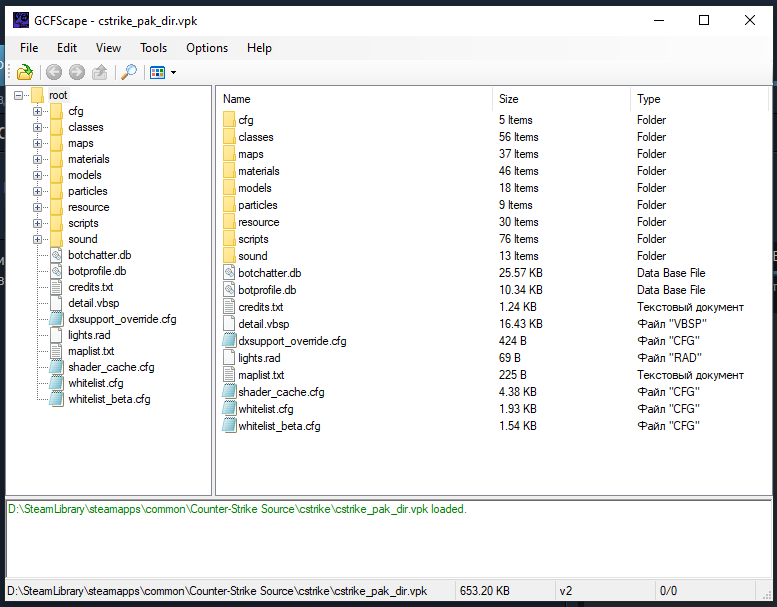Select lights.rad in the tree pane
777x607 pixels.
[x=89, y=335]
